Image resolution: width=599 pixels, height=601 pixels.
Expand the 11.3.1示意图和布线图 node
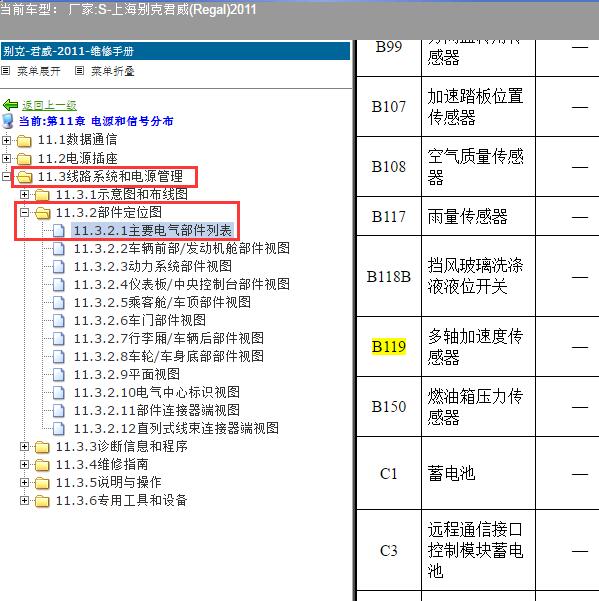click(x=24, y=194)
